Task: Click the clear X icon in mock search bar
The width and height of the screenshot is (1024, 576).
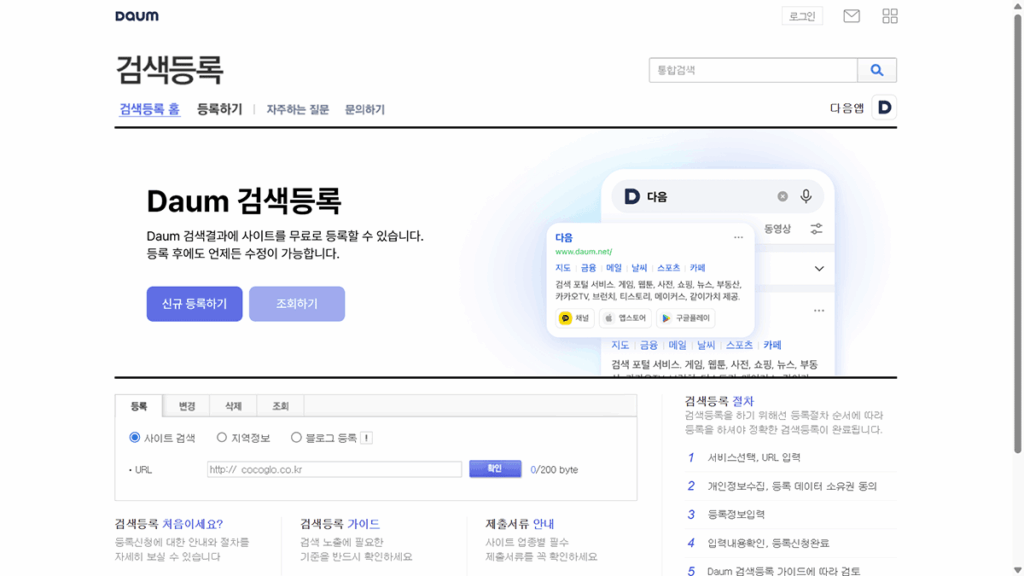Action: click(x=782, y=197)
